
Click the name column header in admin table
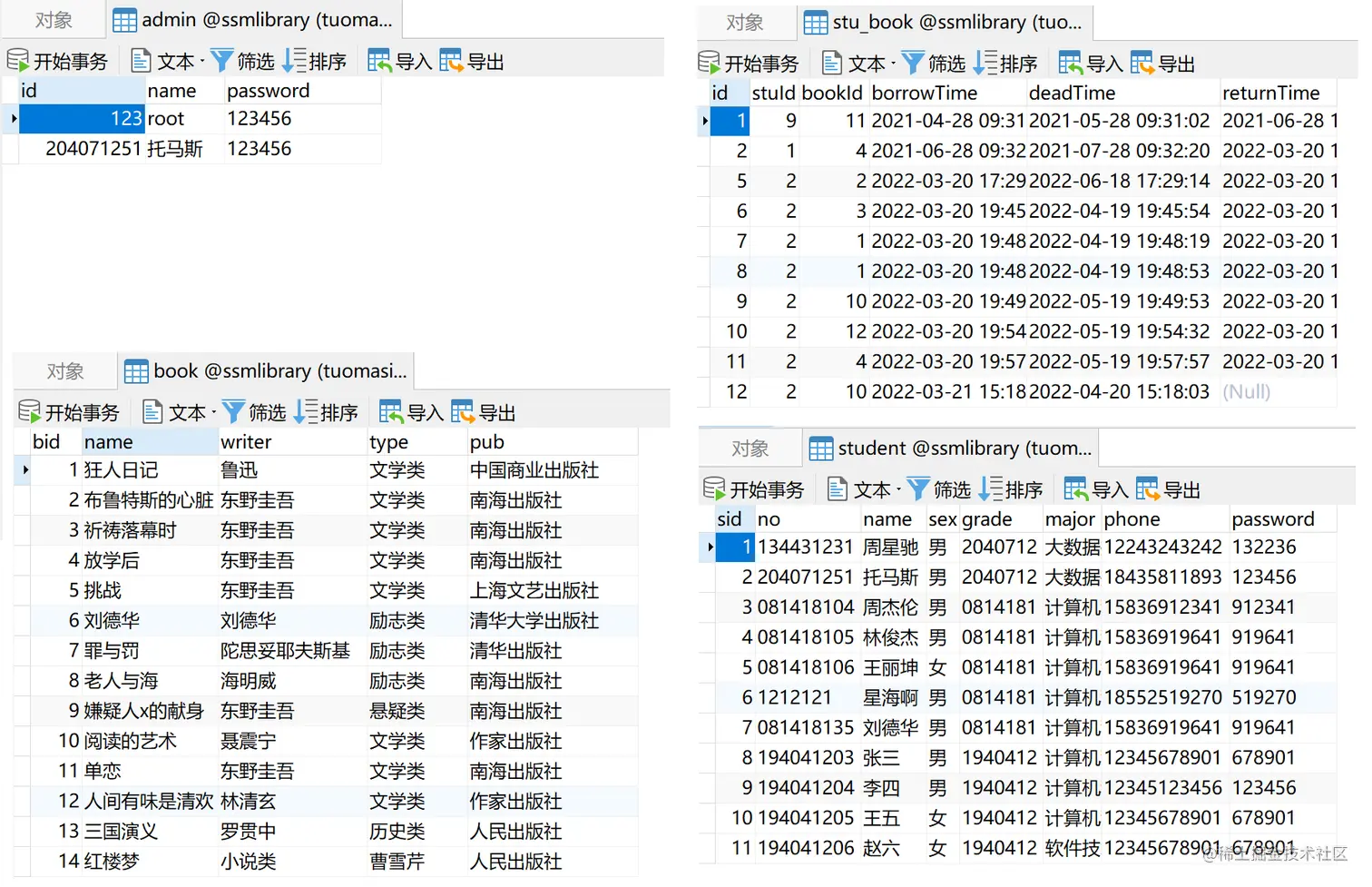coord(184,91)
